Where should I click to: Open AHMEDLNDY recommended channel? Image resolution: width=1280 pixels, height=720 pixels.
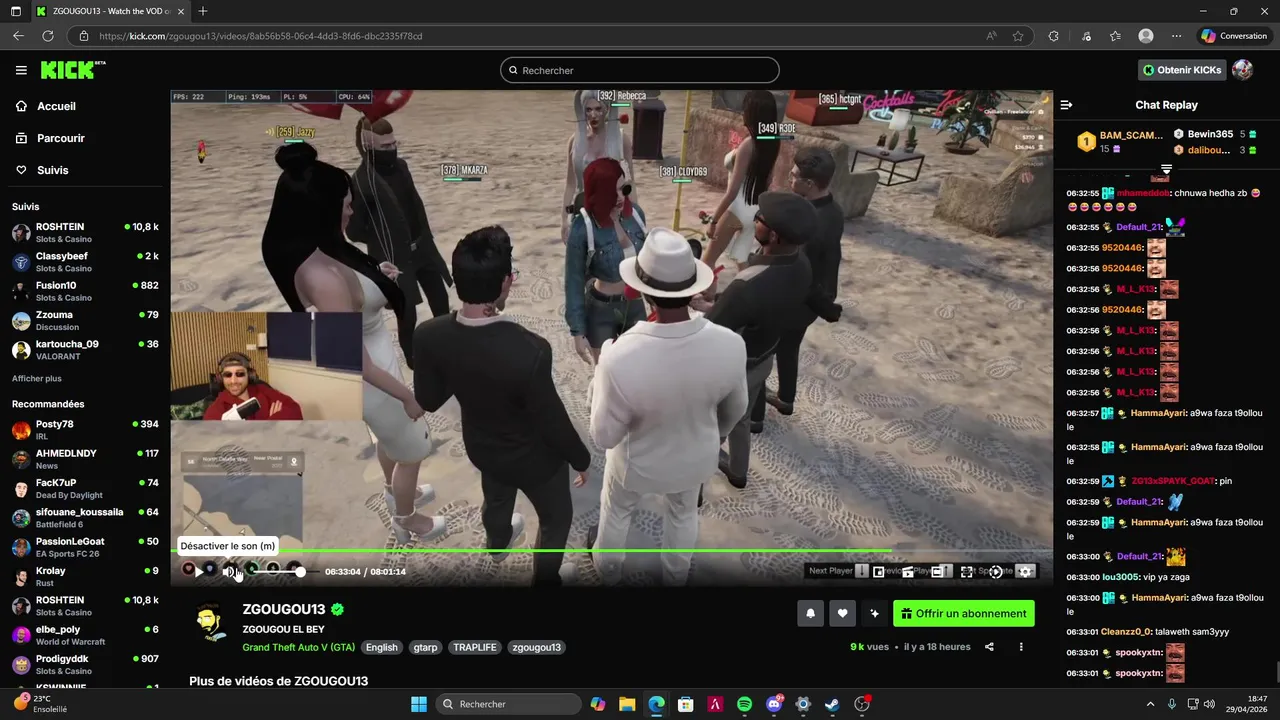pyautogui.click(x=85, y=459)
